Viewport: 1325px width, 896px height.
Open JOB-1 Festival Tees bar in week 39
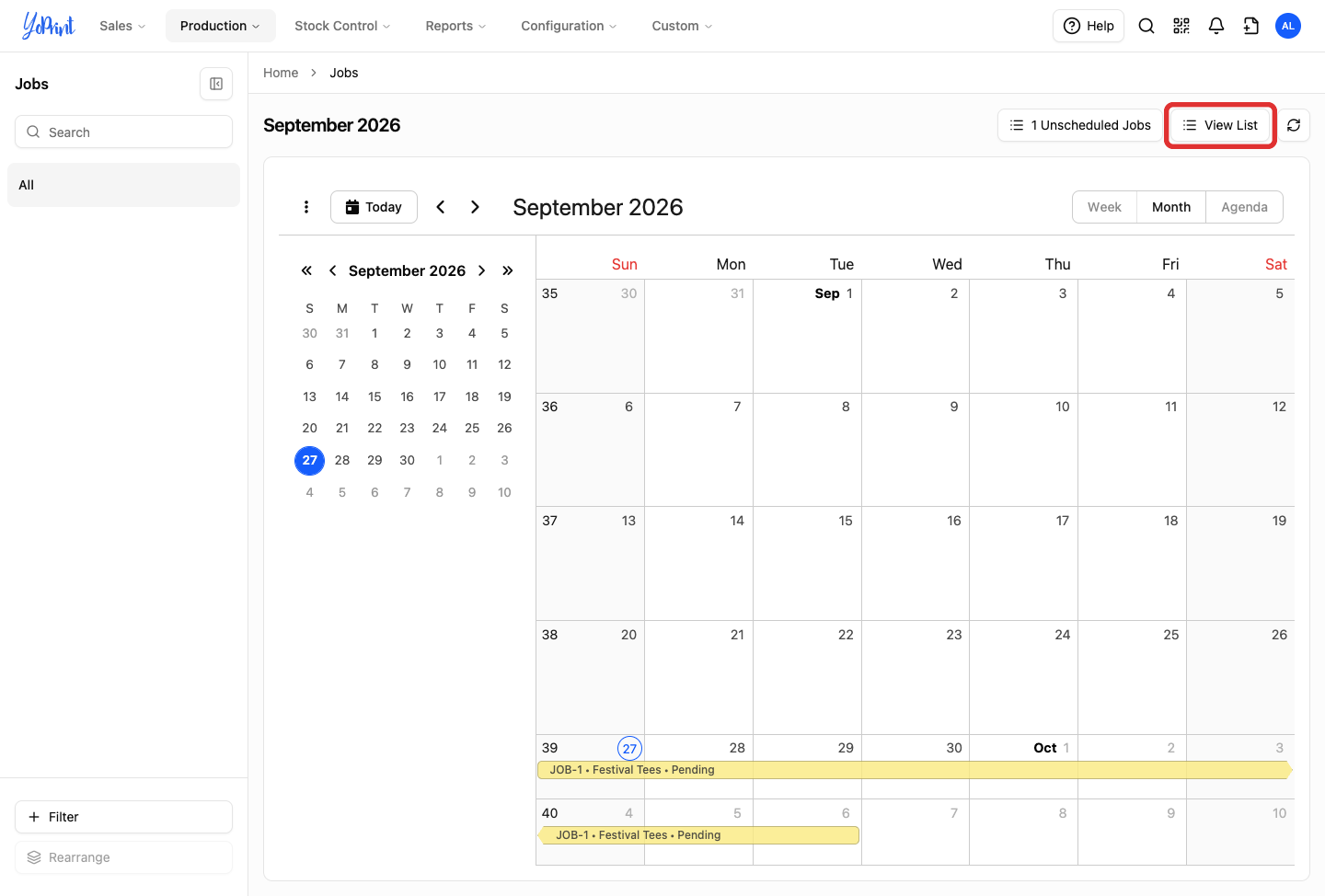tap(915, 770)
